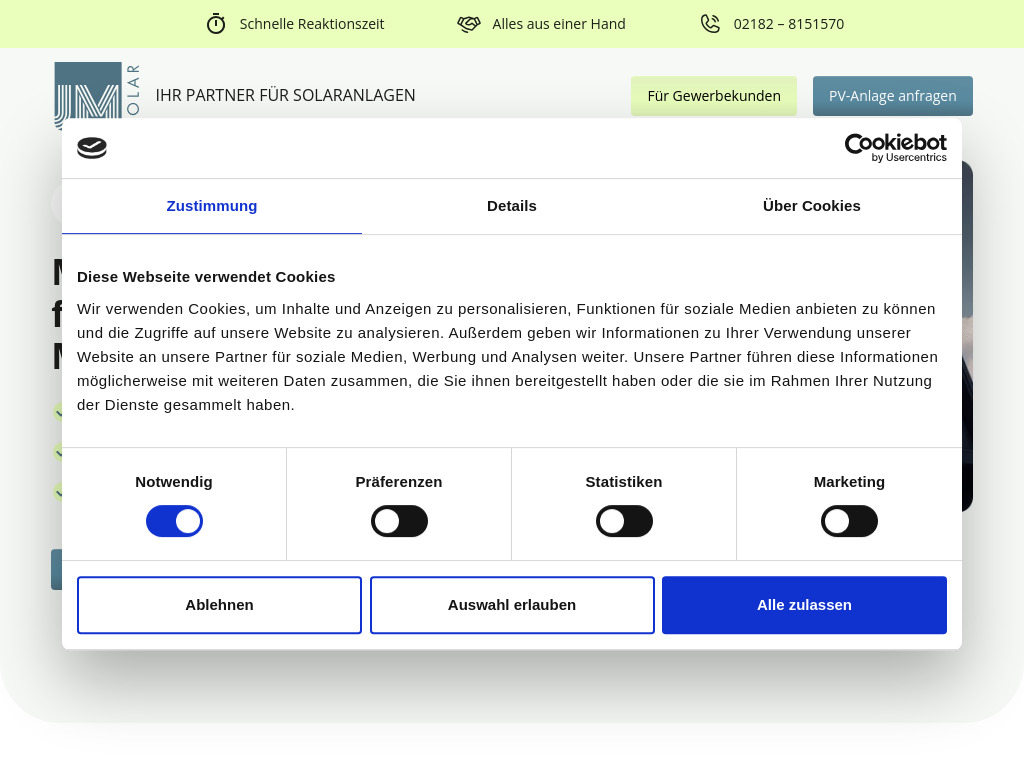Image resolution: width=1024 pixels, height=768 pixels.
Task: Switch to the Details tab
Action: coord(512,206)
